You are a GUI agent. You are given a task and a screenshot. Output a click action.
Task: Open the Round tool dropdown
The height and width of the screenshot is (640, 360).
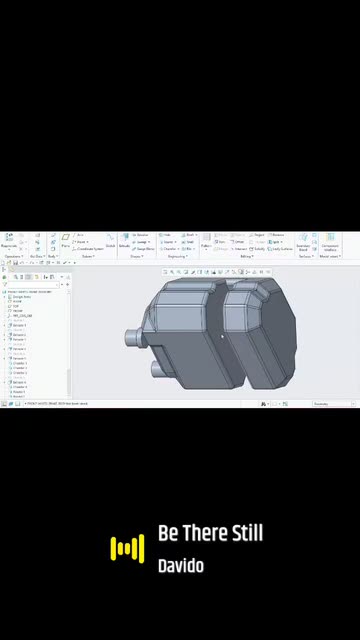coord(176,242)
